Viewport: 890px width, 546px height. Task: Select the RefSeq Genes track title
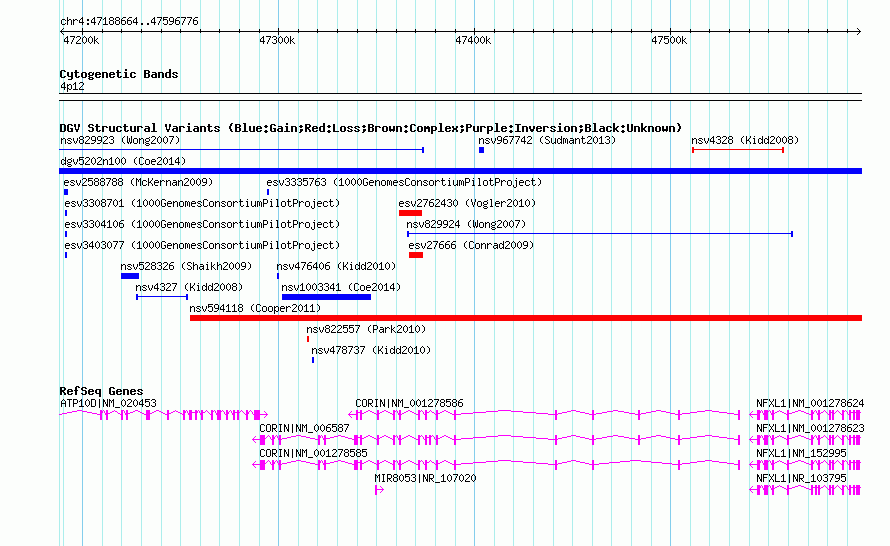[101, 391]
